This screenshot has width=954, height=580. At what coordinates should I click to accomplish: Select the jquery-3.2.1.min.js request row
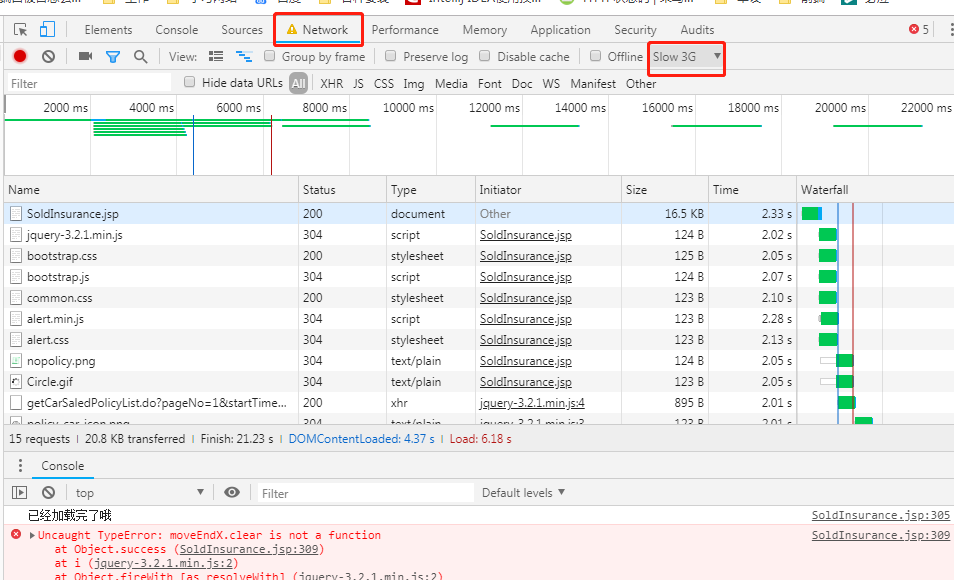pyautogui.click(x=477, y=234)
